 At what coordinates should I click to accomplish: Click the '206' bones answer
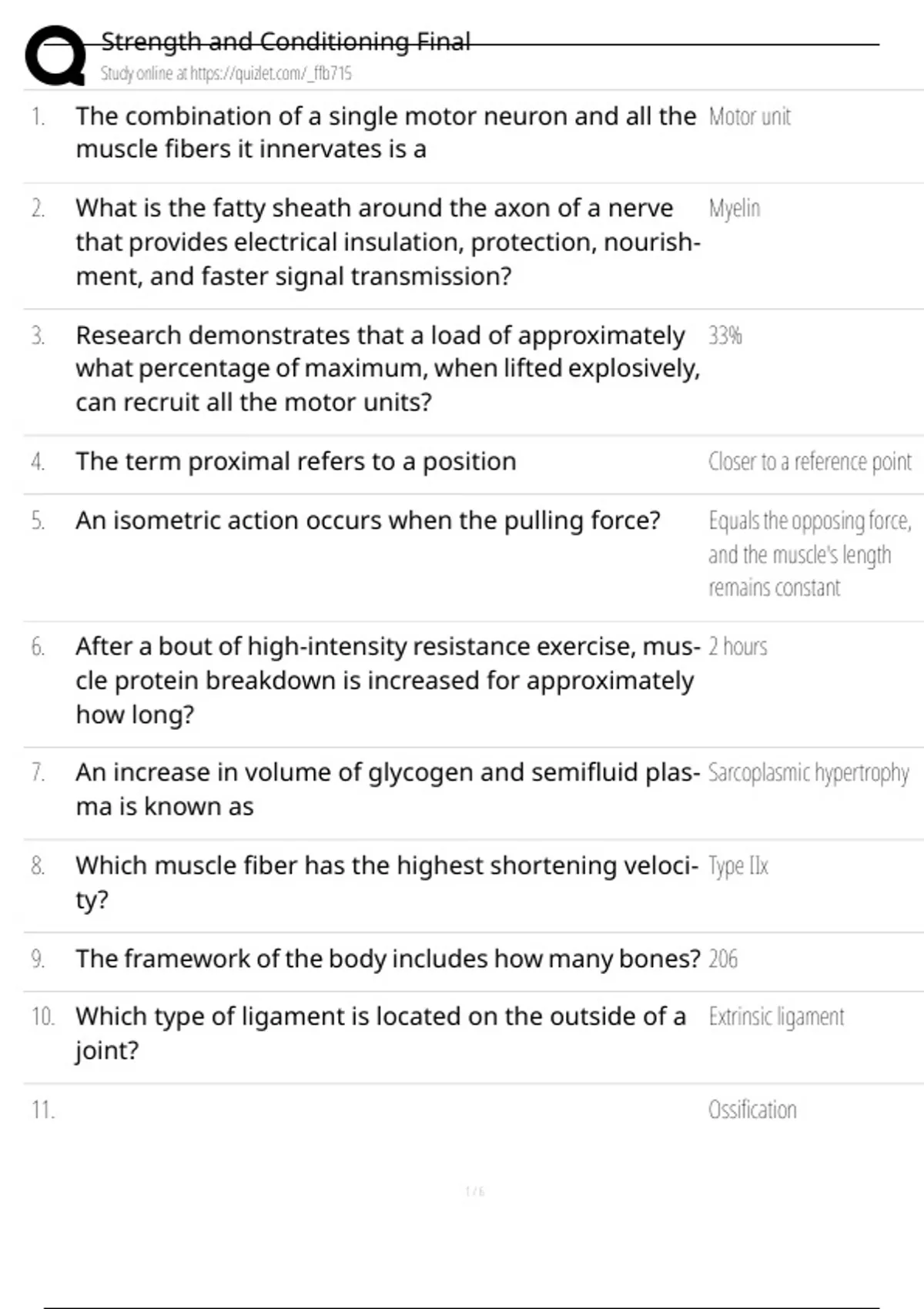click(x=722, y=959)
